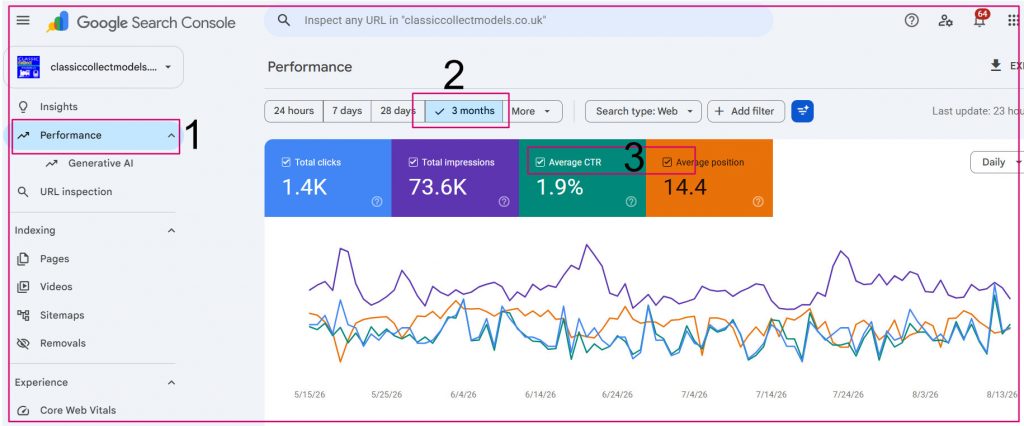Open the notifications bell with 64 badge
This screenshot has width=1024, height=426.
(x=980, y=20)
